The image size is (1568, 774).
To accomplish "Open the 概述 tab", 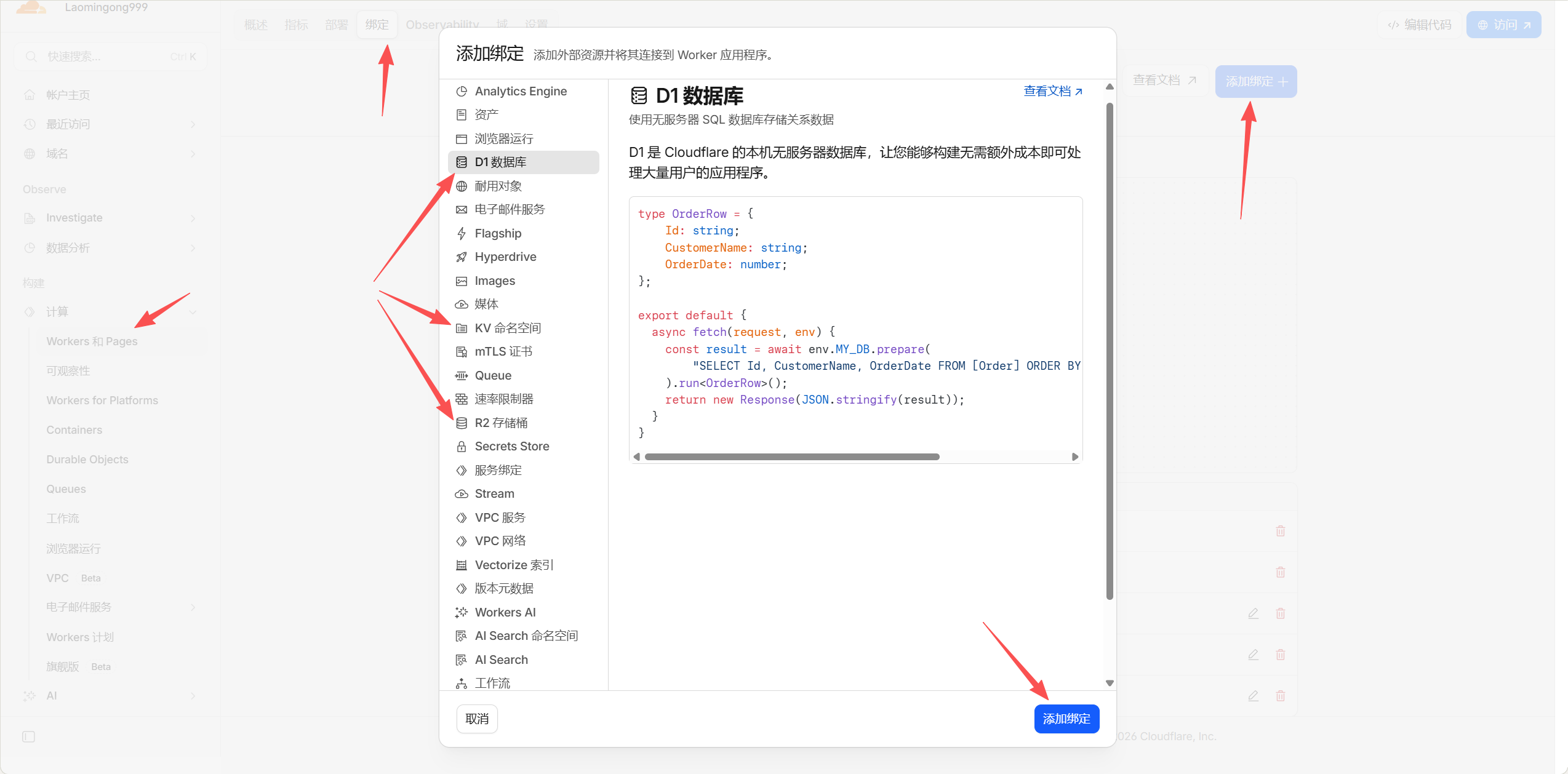I will pos(256,25).
